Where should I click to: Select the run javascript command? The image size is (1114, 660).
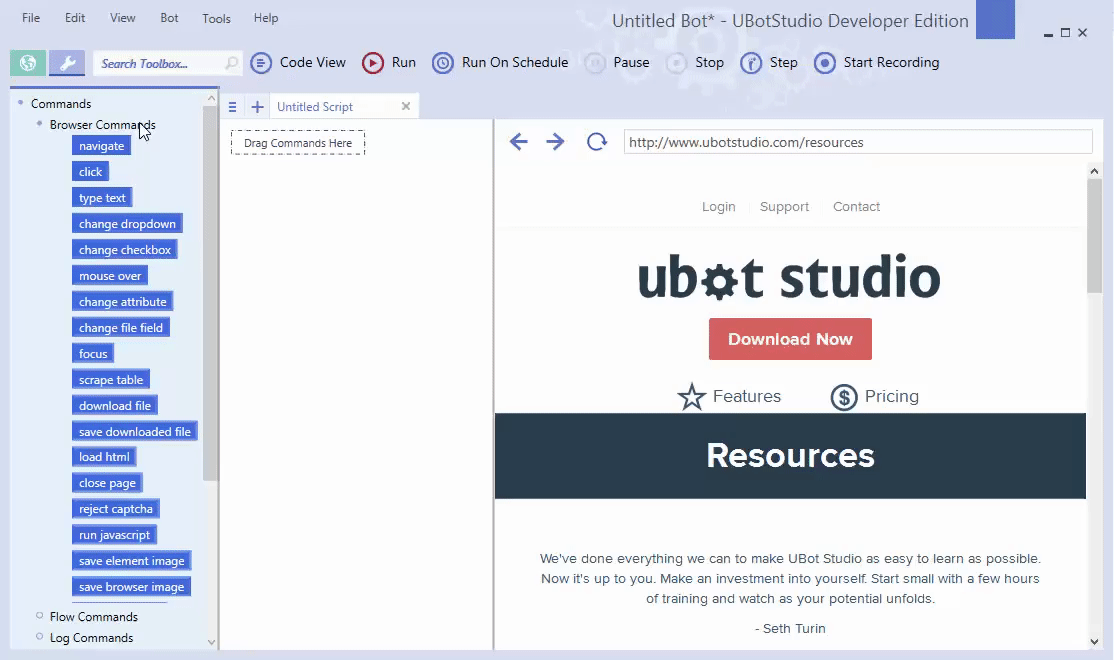point(114,535)
